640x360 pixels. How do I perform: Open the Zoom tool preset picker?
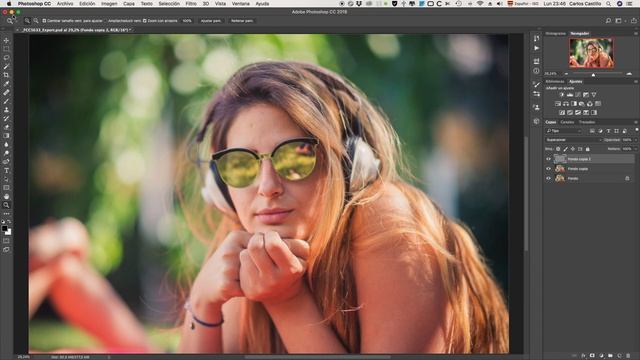click(x=11, y=20)
